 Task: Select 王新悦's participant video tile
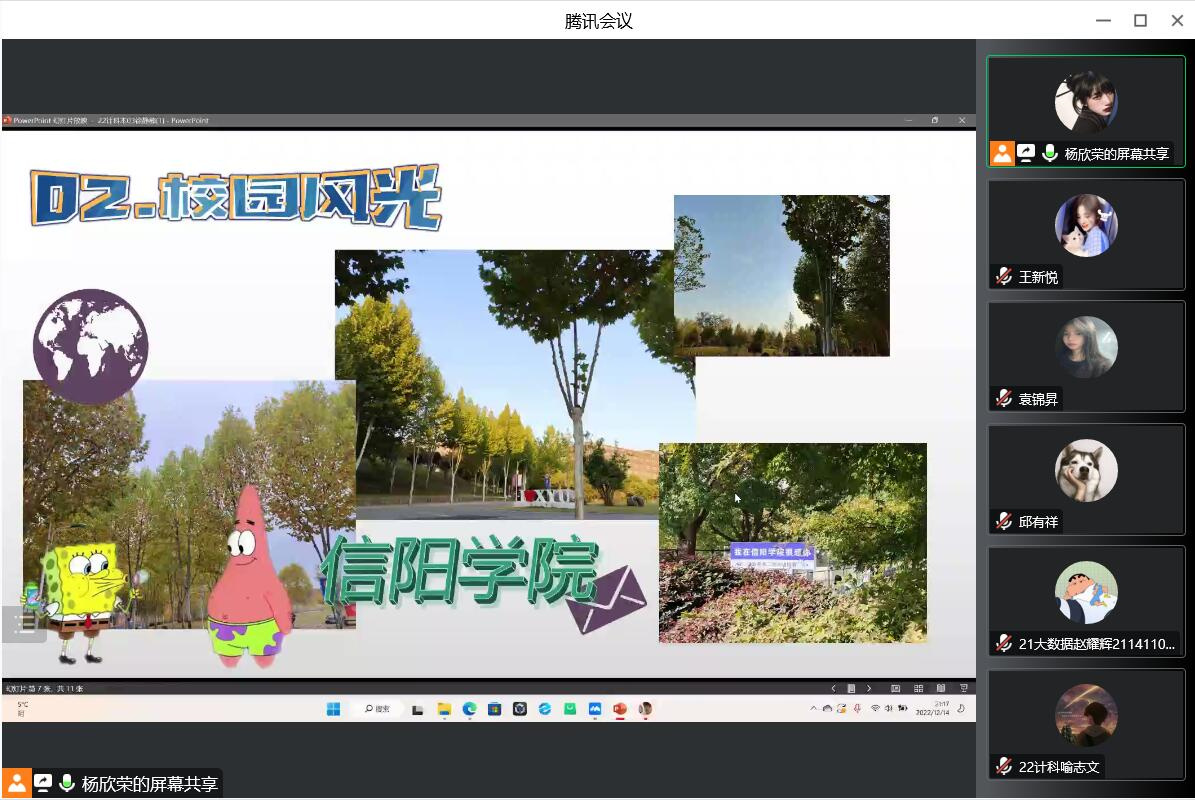tap(1085, 235)
